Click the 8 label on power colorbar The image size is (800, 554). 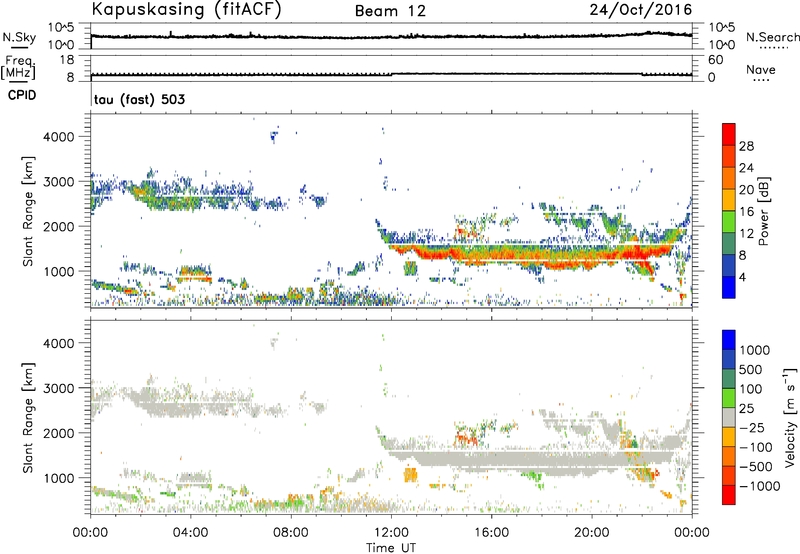point(742,256)
